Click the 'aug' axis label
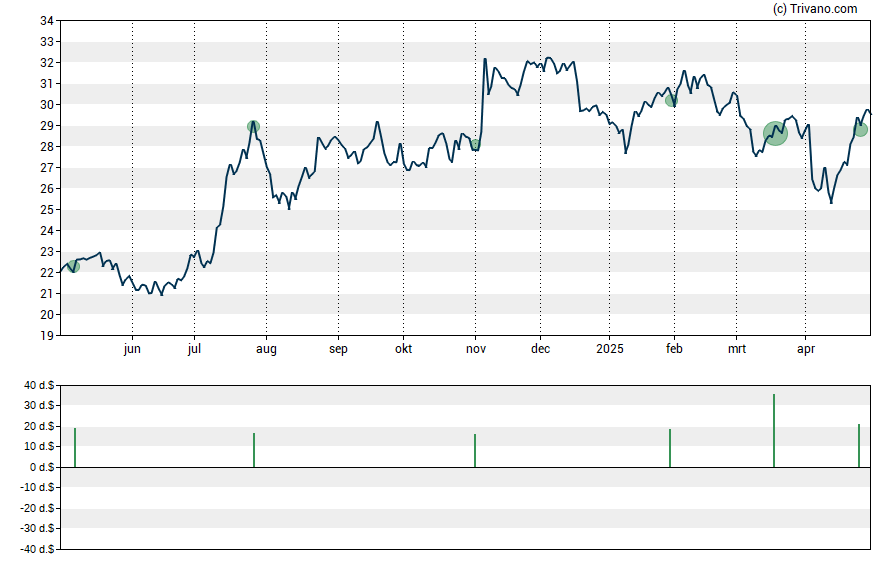The image size is (888, 565). tap(266, 349)
